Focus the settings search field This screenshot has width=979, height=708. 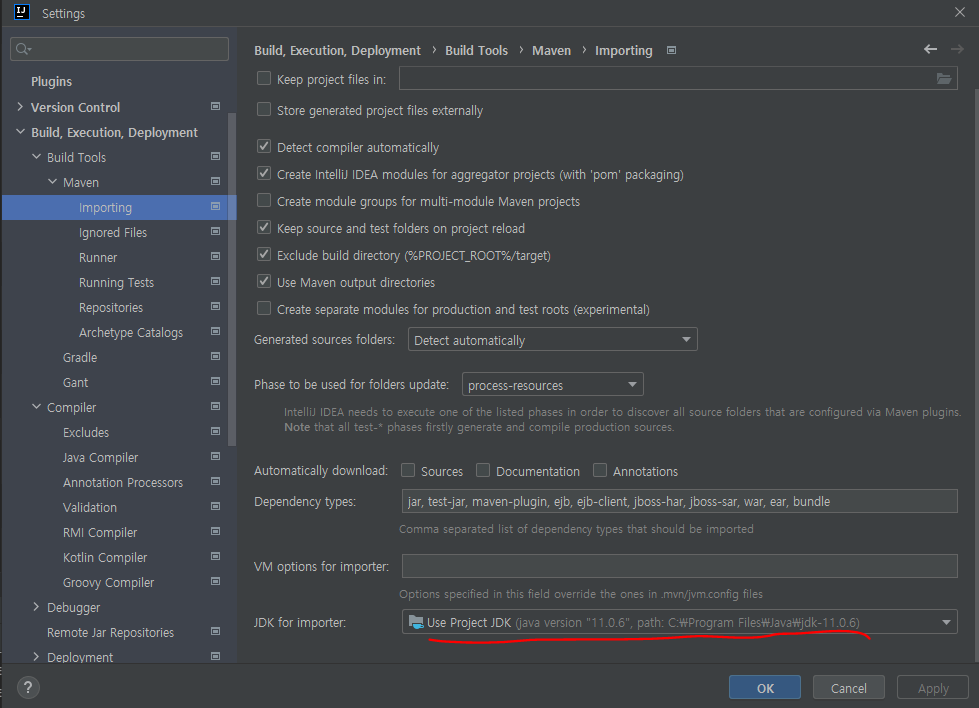click(119, 49)
